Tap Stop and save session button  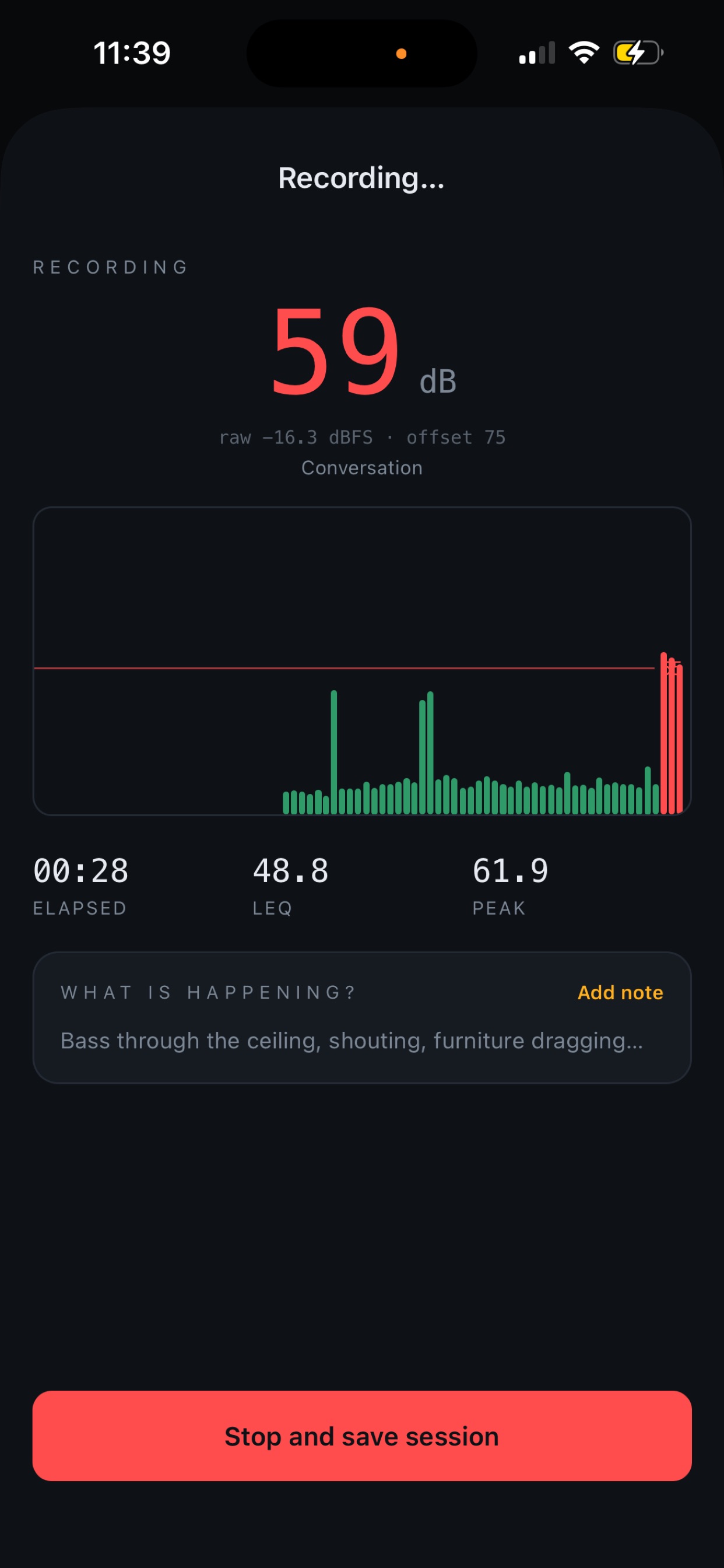click(x=362, y=1436)
